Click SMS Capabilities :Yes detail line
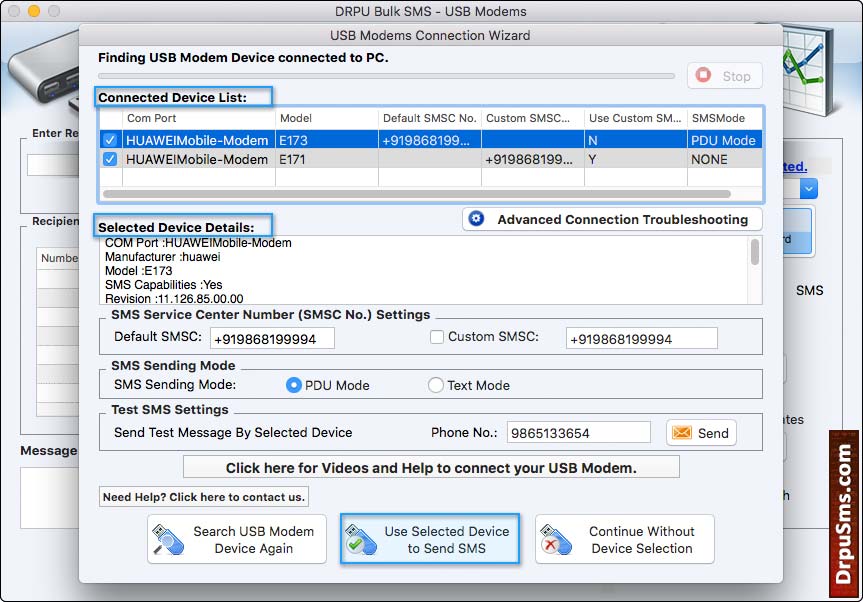863x602 pixels. pyautogui.click(x=163, y=285)
